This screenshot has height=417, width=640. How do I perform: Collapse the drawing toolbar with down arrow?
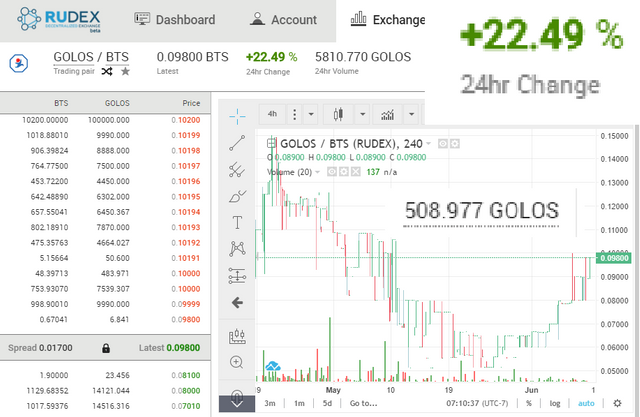click(237, 404)
